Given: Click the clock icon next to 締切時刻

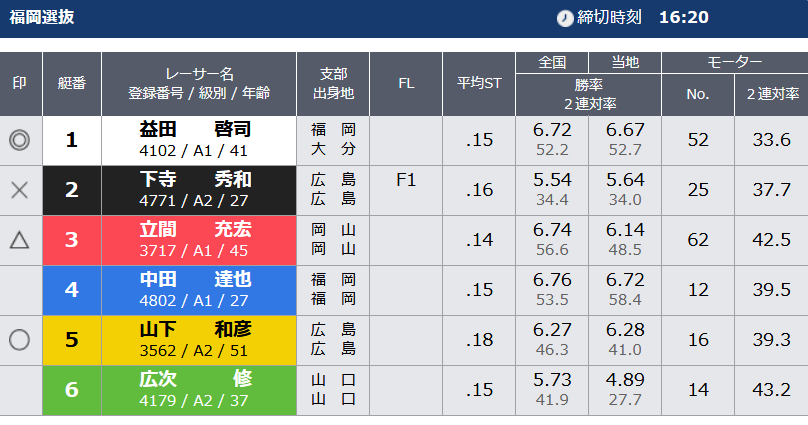Looking at the screenshot, I should pos(565,18).
